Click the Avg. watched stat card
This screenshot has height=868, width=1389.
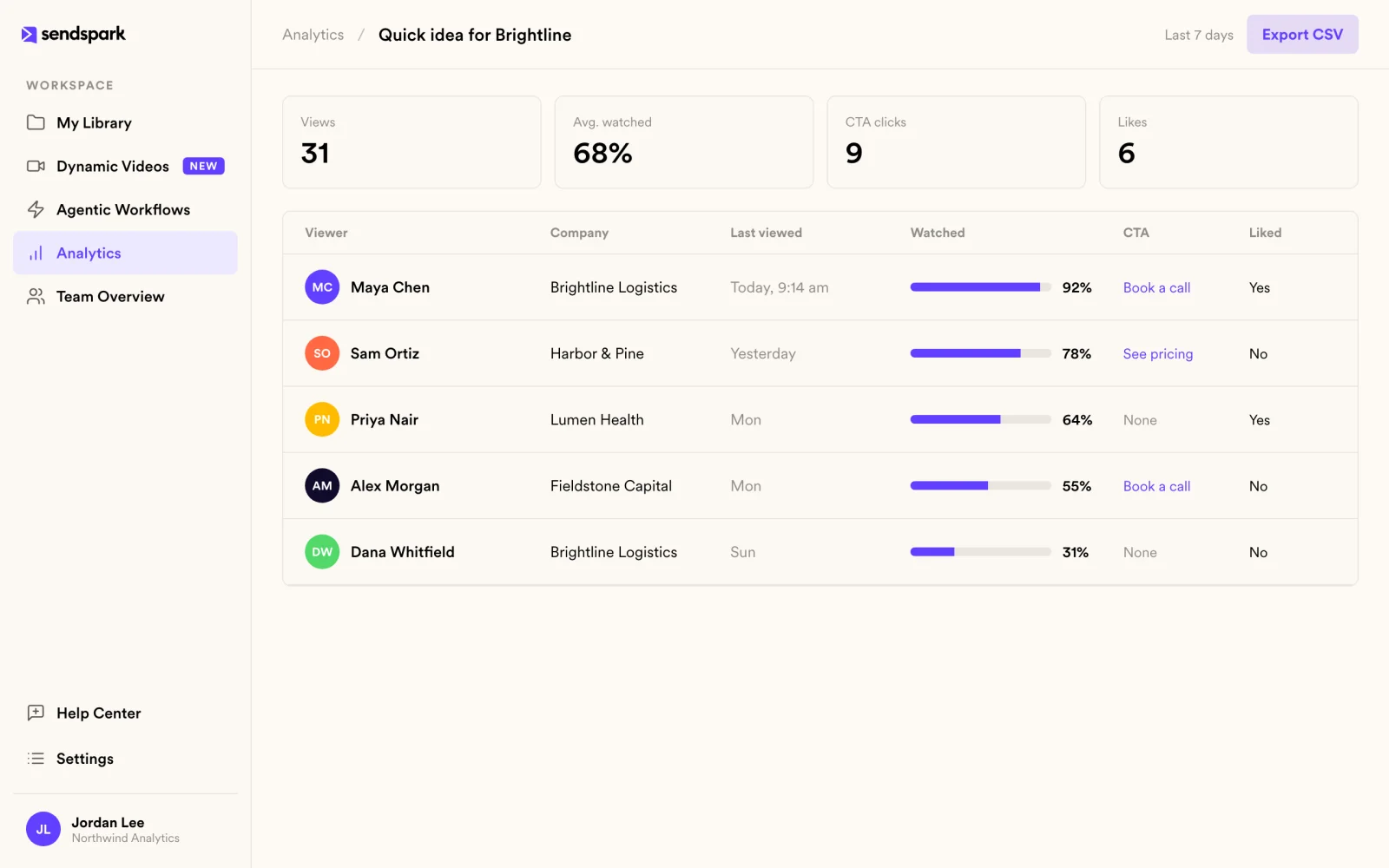(x=684, y=142)
